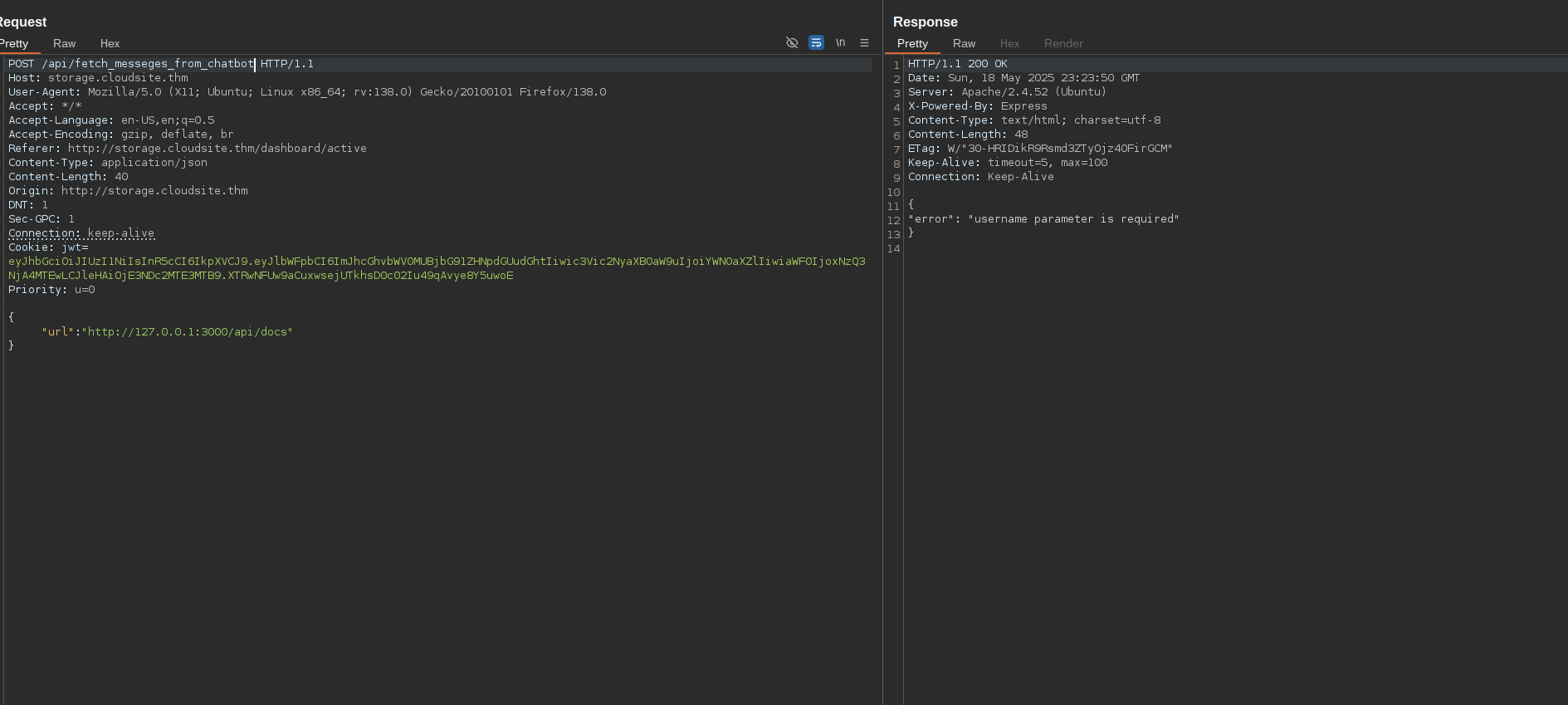Select the Response Raw tab
This screenshot has height=705, width=1568.
click(964, 43)
